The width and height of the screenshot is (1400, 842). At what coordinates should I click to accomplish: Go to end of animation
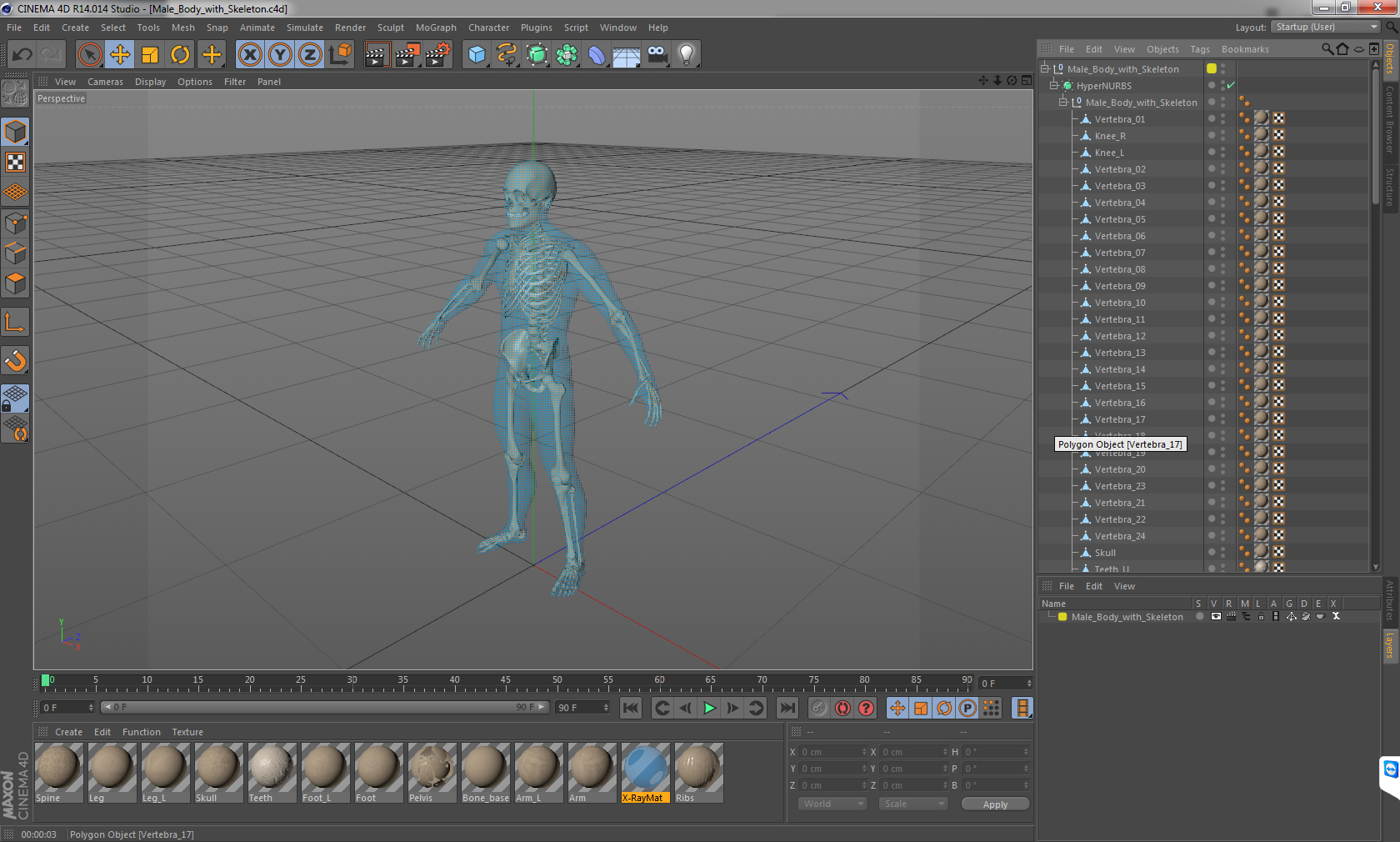click(x=787, y=708)
